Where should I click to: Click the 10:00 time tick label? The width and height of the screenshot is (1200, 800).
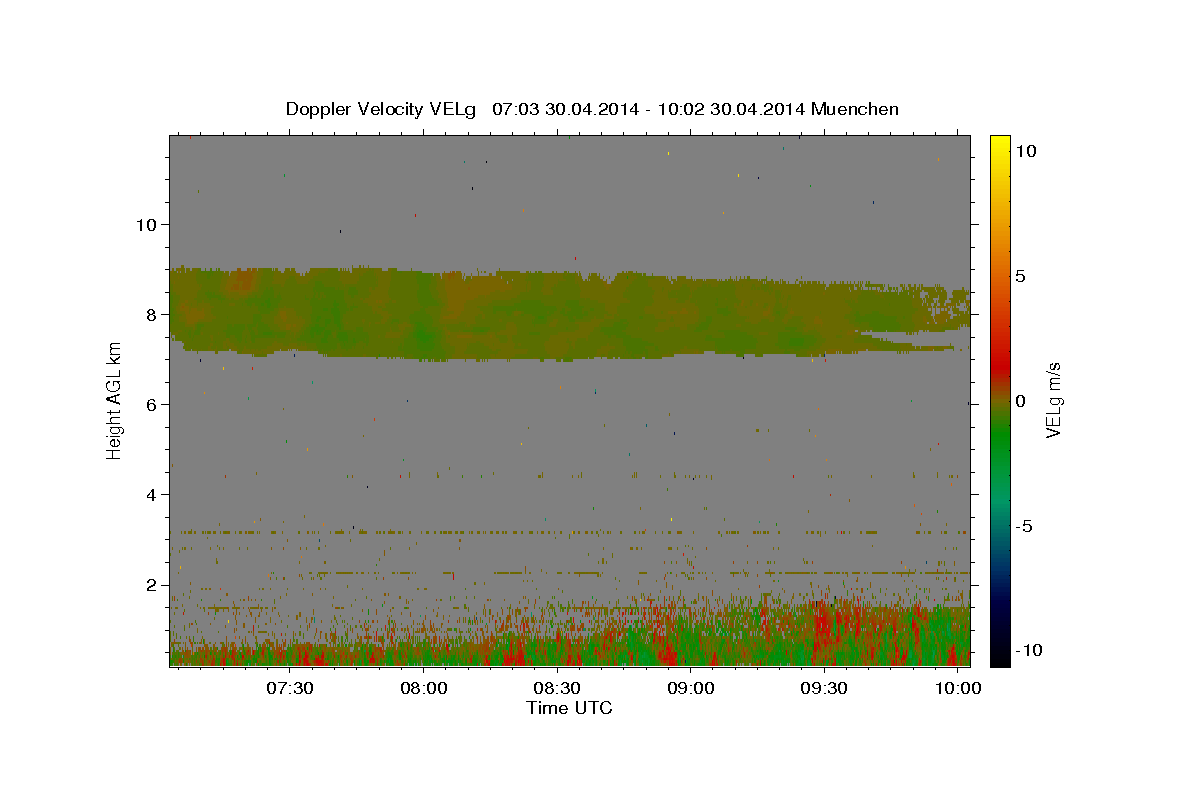959,688
